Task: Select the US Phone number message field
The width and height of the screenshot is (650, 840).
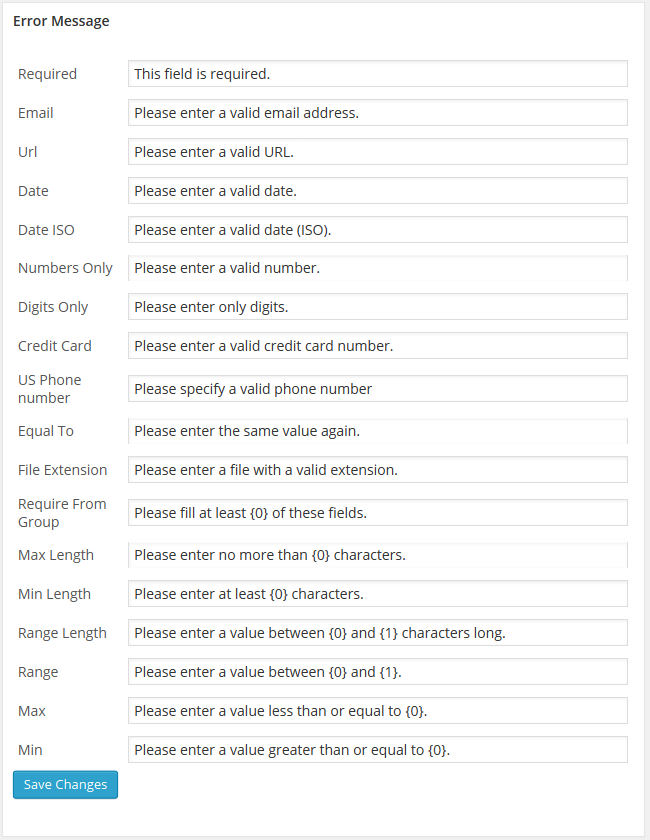Action: click(x=377, y=389)
